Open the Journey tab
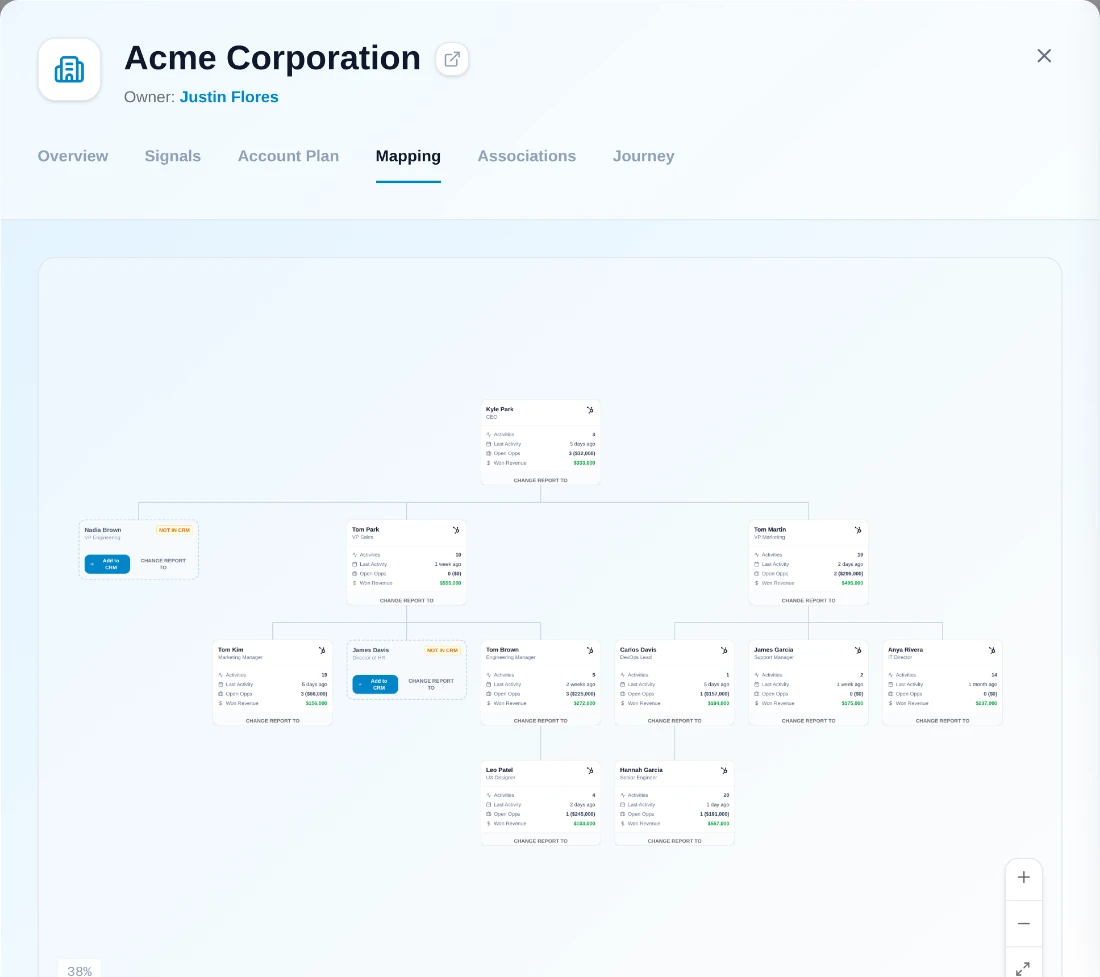 pyautogui.click(x=643, y=156)
